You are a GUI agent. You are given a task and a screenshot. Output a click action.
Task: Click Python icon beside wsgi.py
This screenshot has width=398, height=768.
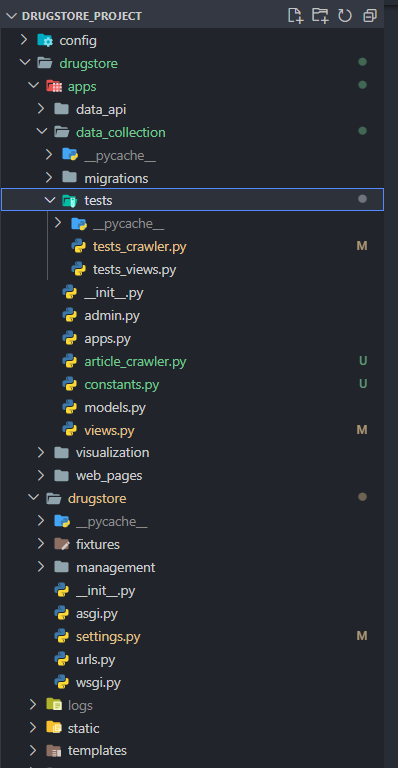[62, 682]
